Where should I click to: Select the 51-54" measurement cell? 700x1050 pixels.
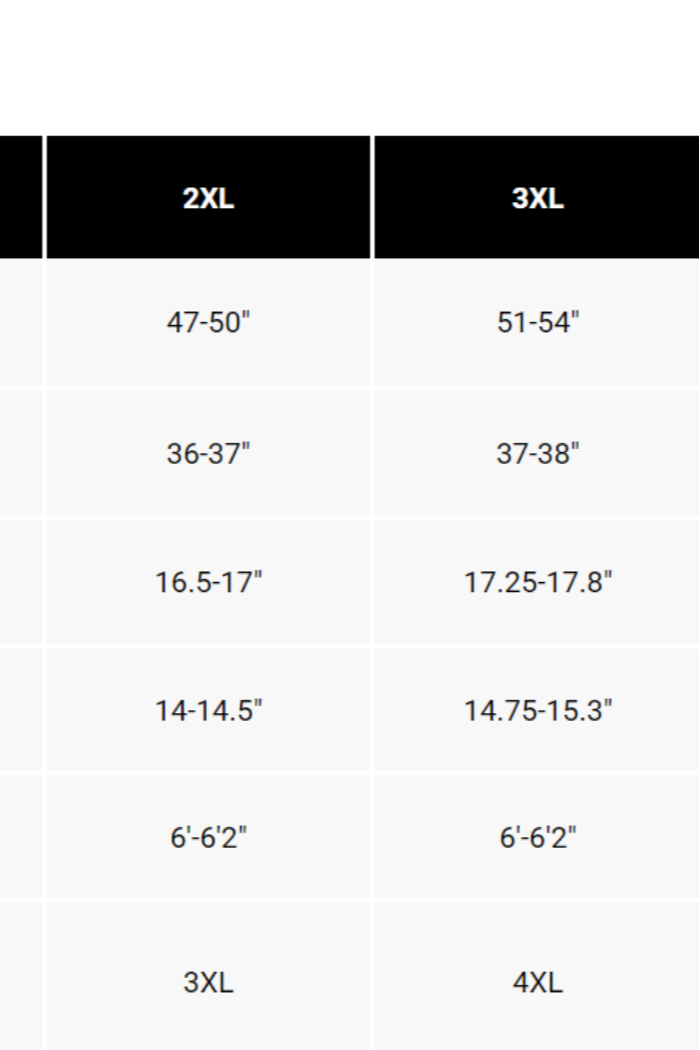click(538, 323)
